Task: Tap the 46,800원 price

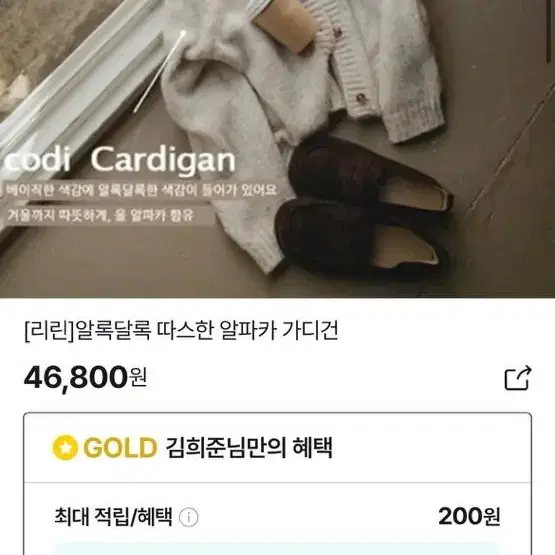Action: click(x=85, y=377)
